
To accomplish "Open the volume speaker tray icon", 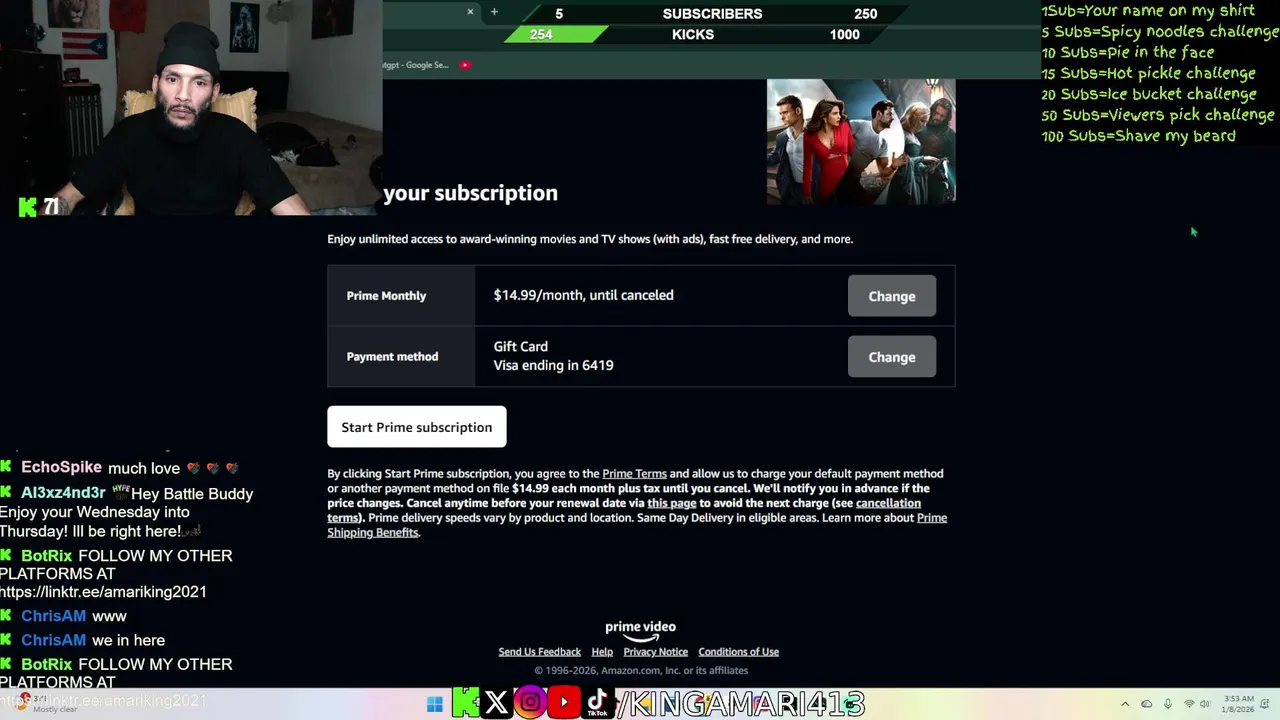I will 1205,705.
